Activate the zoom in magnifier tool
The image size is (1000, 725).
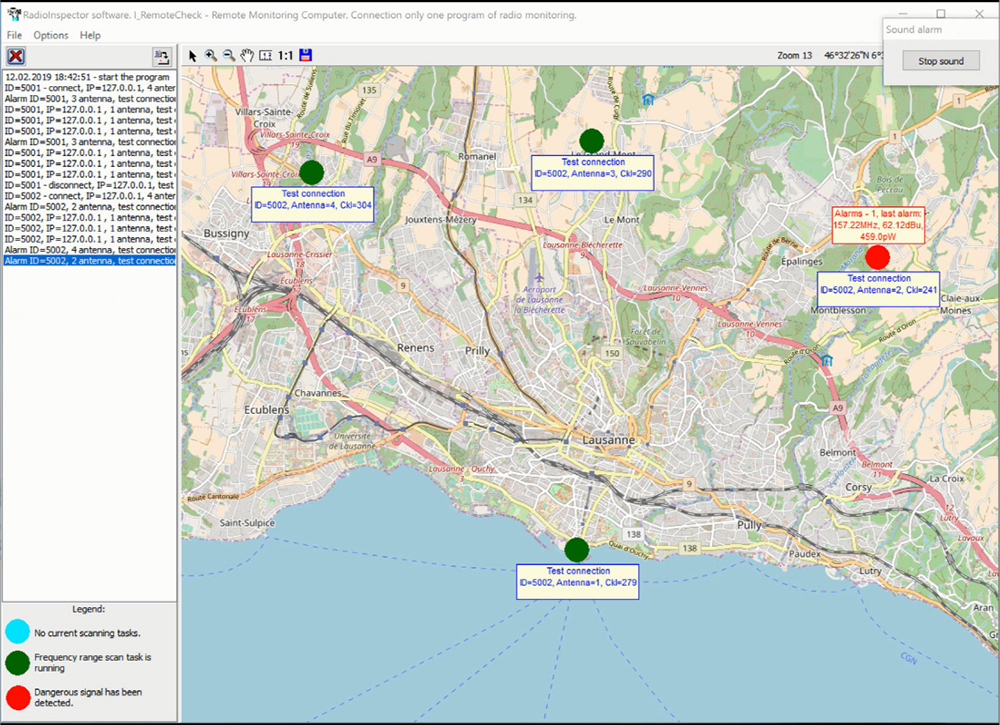pyautogui.click(x=211, y=56)
